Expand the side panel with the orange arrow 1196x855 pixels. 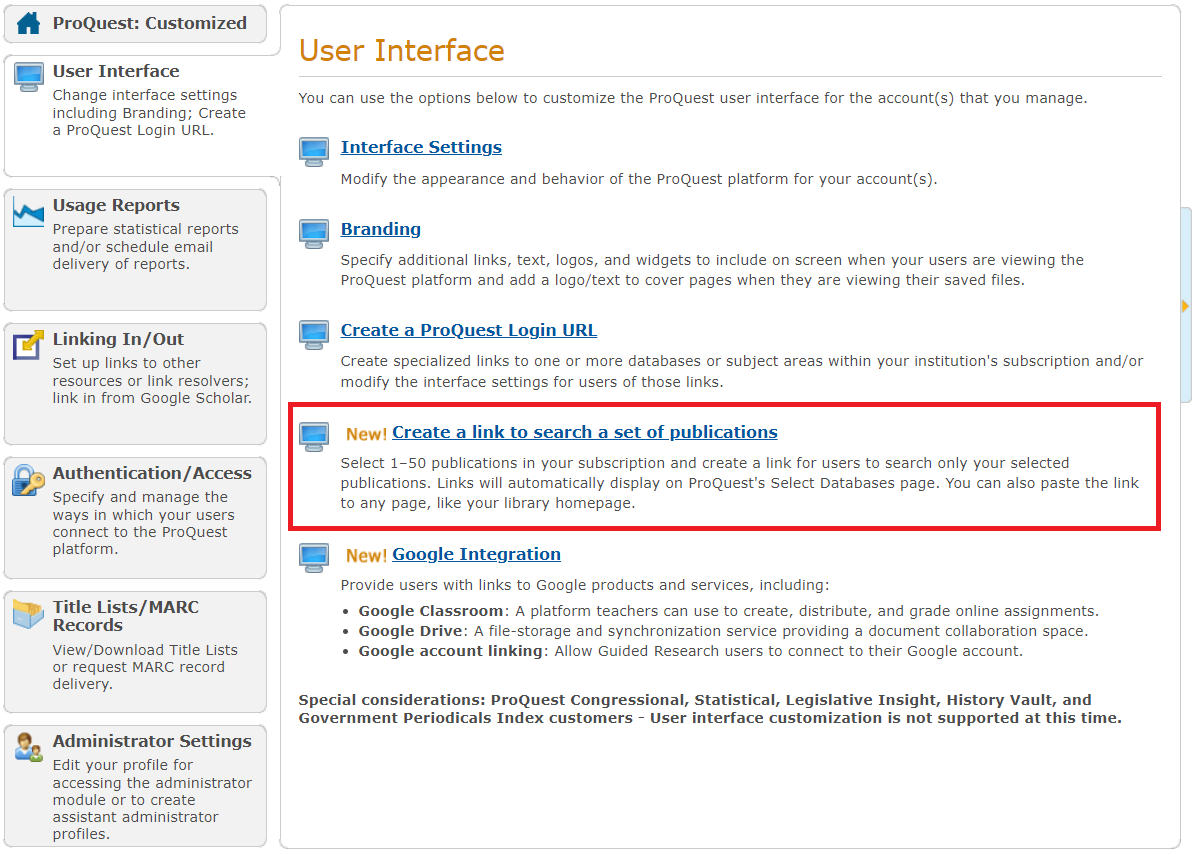click(x=1185, y=306)
